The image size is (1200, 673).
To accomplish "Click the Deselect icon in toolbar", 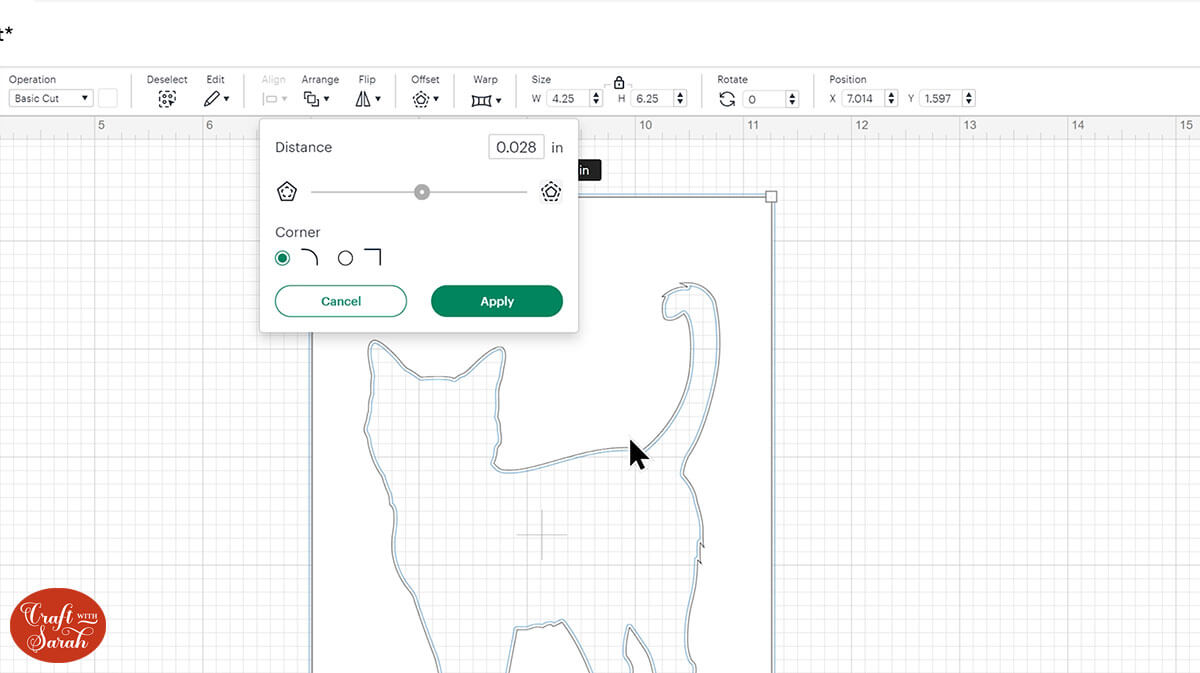I will 167,99.
